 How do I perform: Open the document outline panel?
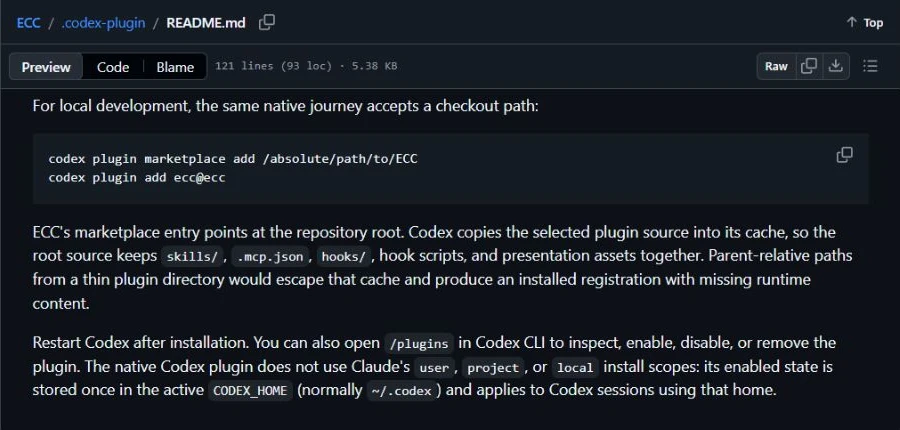[870, 66]
